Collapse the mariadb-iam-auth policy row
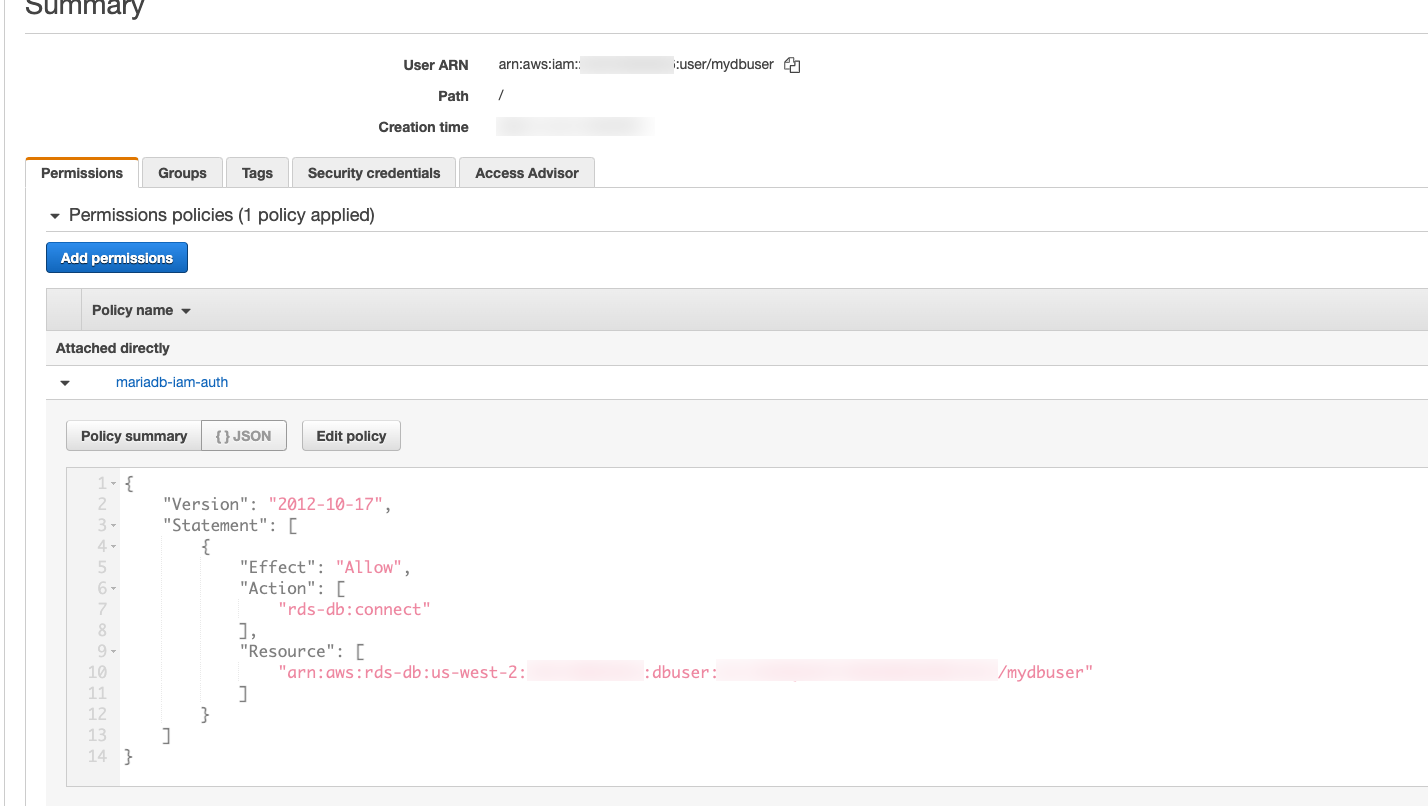This screenshot has height=806, width=1428. click(x=65, y=383)
